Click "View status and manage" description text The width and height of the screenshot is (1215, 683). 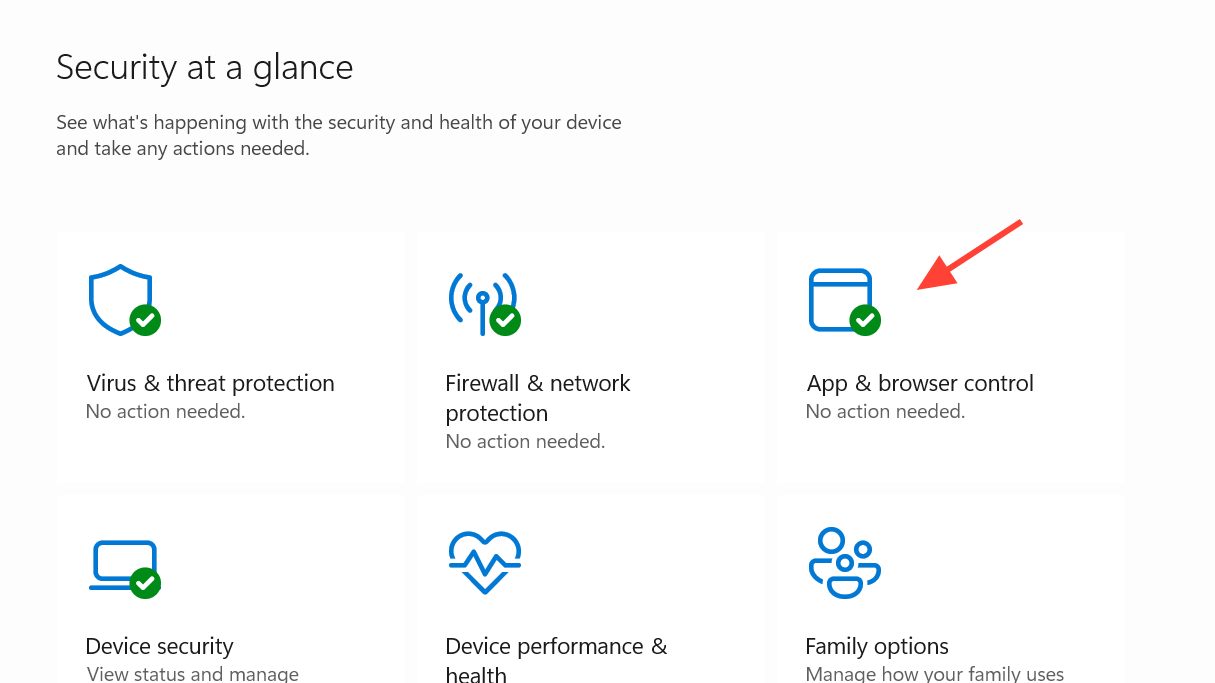[192, 674]
